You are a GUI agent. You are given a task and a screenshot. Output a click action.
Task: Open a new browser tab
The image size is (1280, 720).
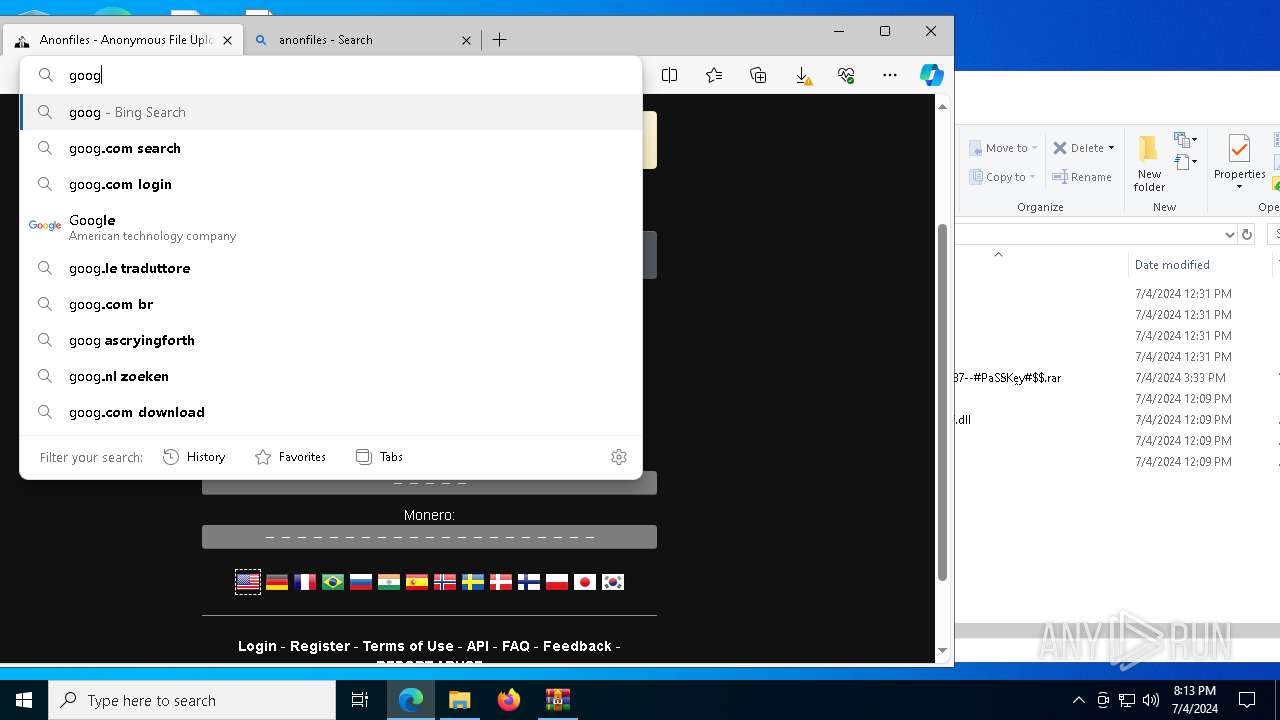pyautogui.click(x=500, y=40)
